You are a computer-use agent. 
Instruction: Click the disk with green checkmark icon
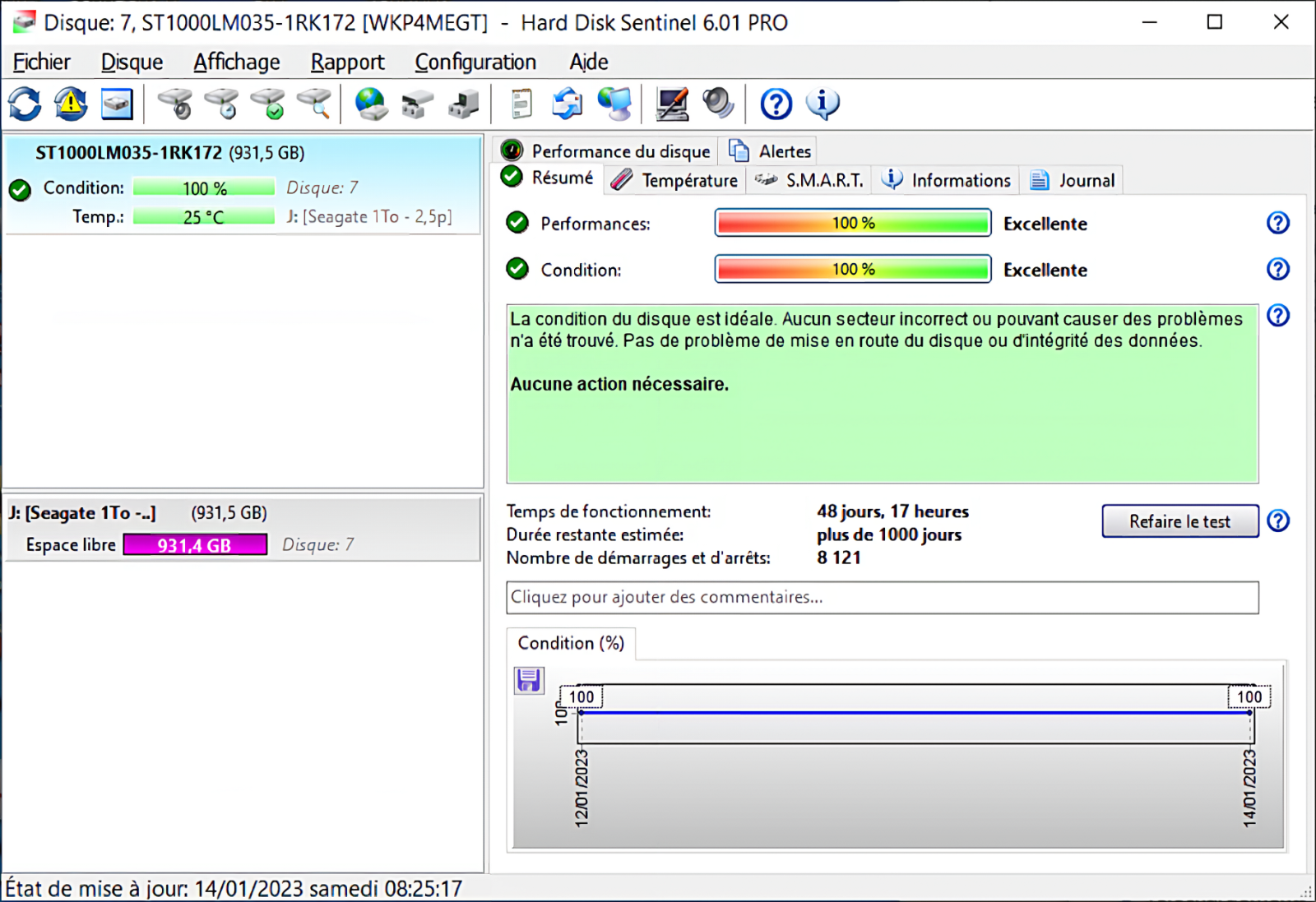[x=268, y=104]
